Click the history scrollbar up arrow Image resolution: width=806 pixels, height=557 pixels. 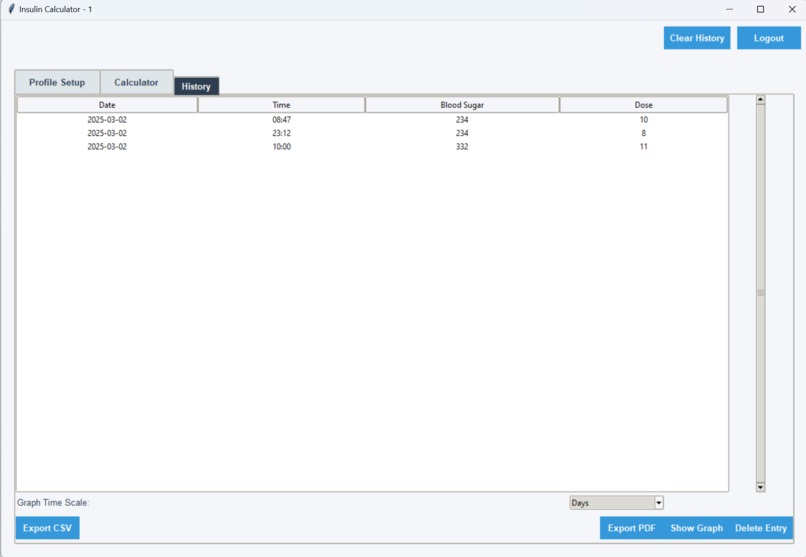[760, 100]
